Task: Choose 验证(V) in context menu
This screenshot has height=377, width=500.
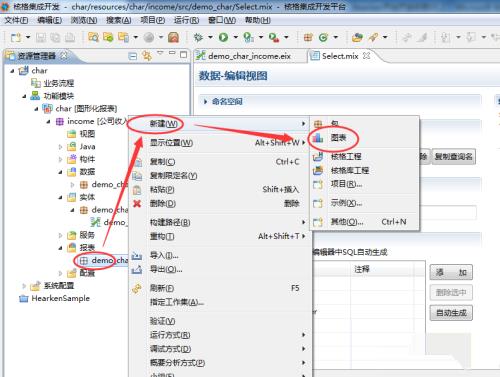Action: click(x=220, y=321)
